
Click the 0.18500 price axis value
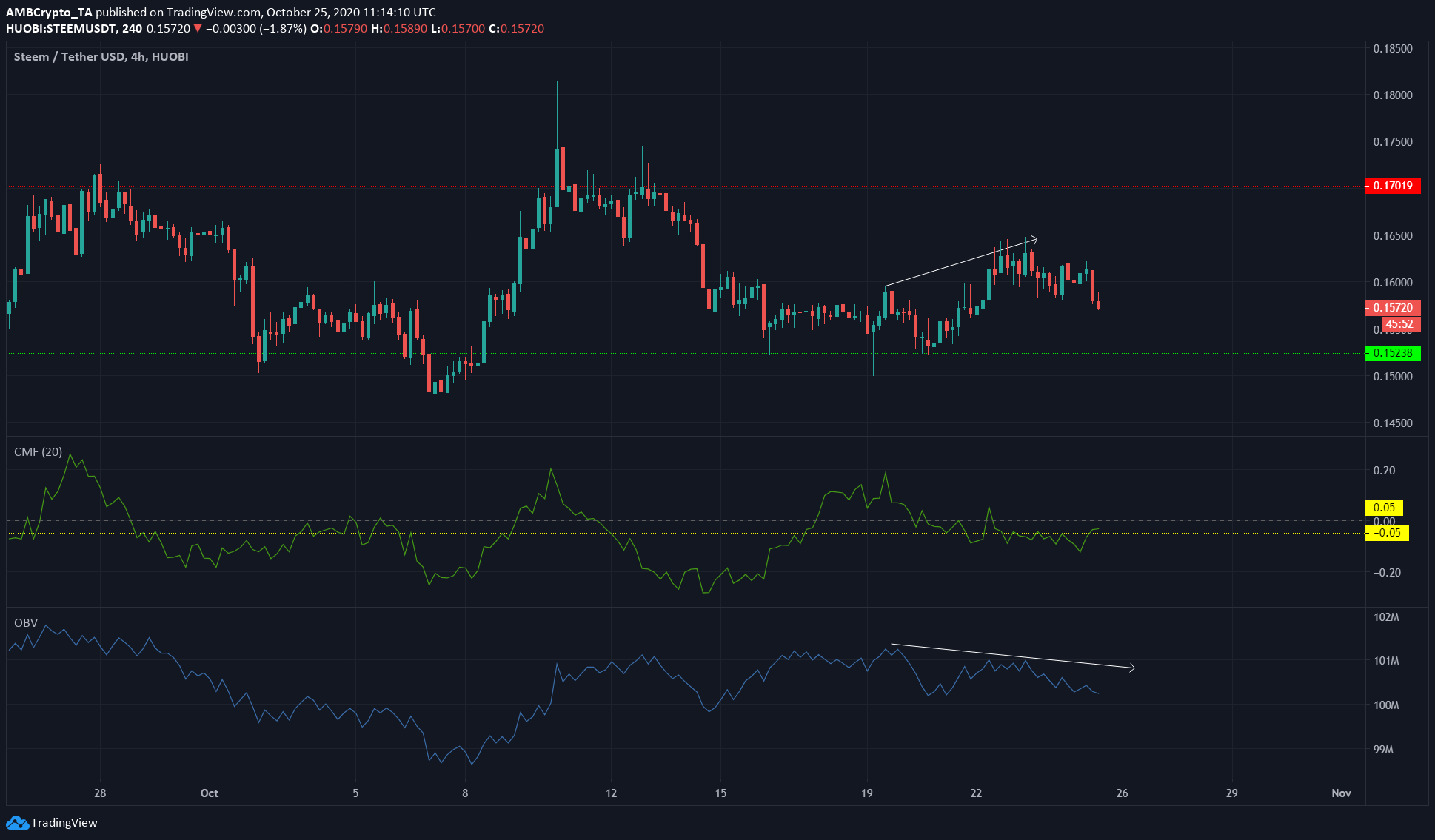click(x=1393, y=49)
